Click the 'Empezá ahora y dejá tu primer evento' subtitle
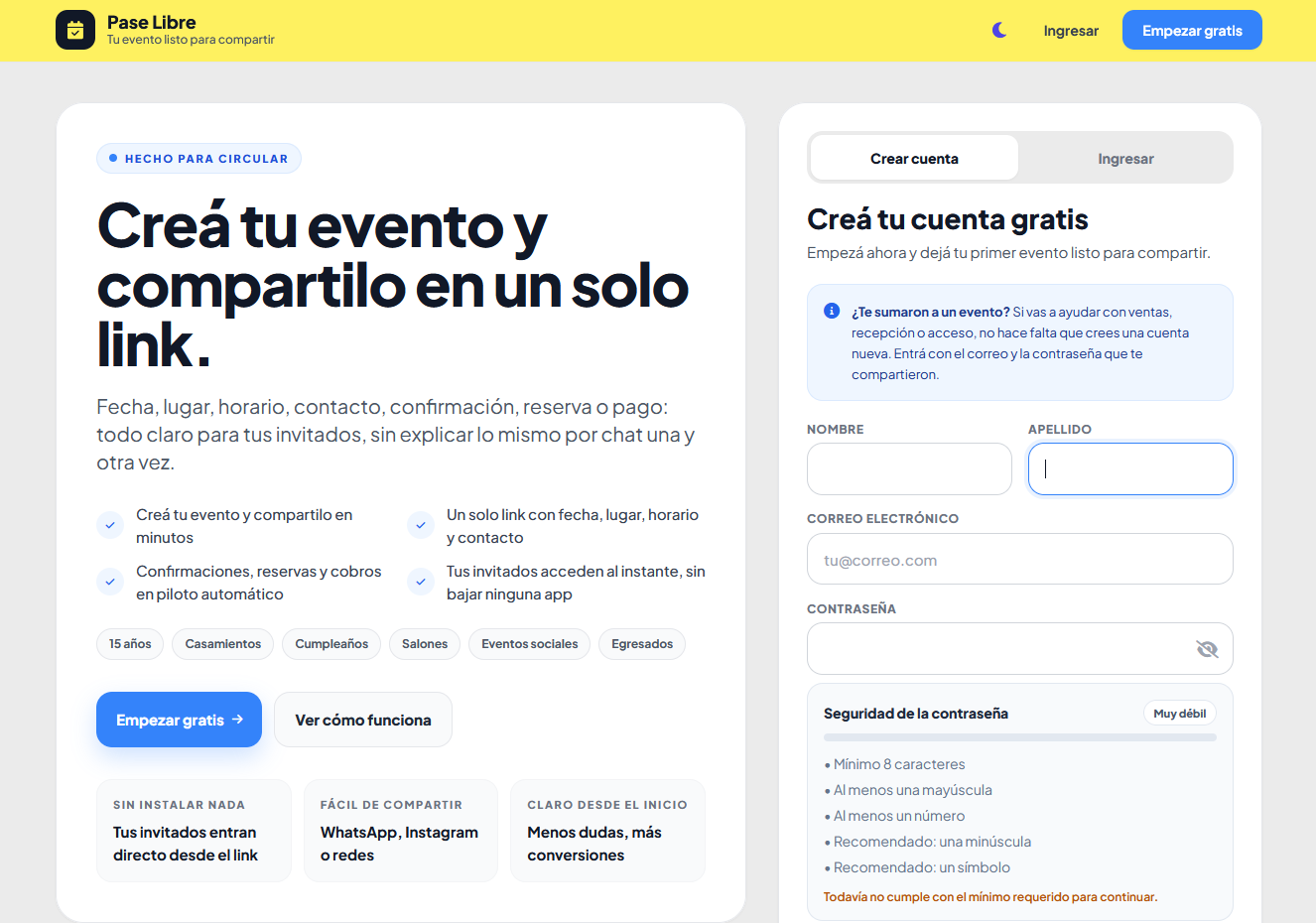Viewport: 1316px width, 923px height. [x=1008, y=253]
